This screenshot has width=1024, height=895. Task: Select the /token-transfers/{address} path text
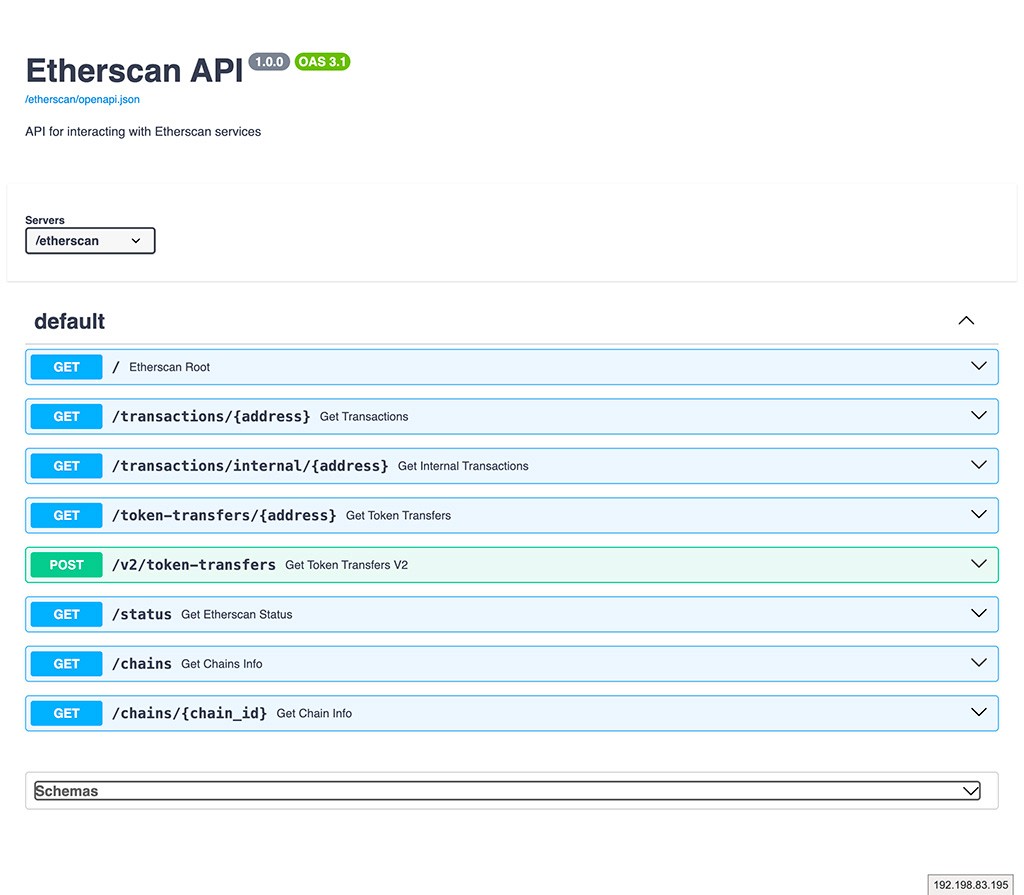(x=224, y=515)
